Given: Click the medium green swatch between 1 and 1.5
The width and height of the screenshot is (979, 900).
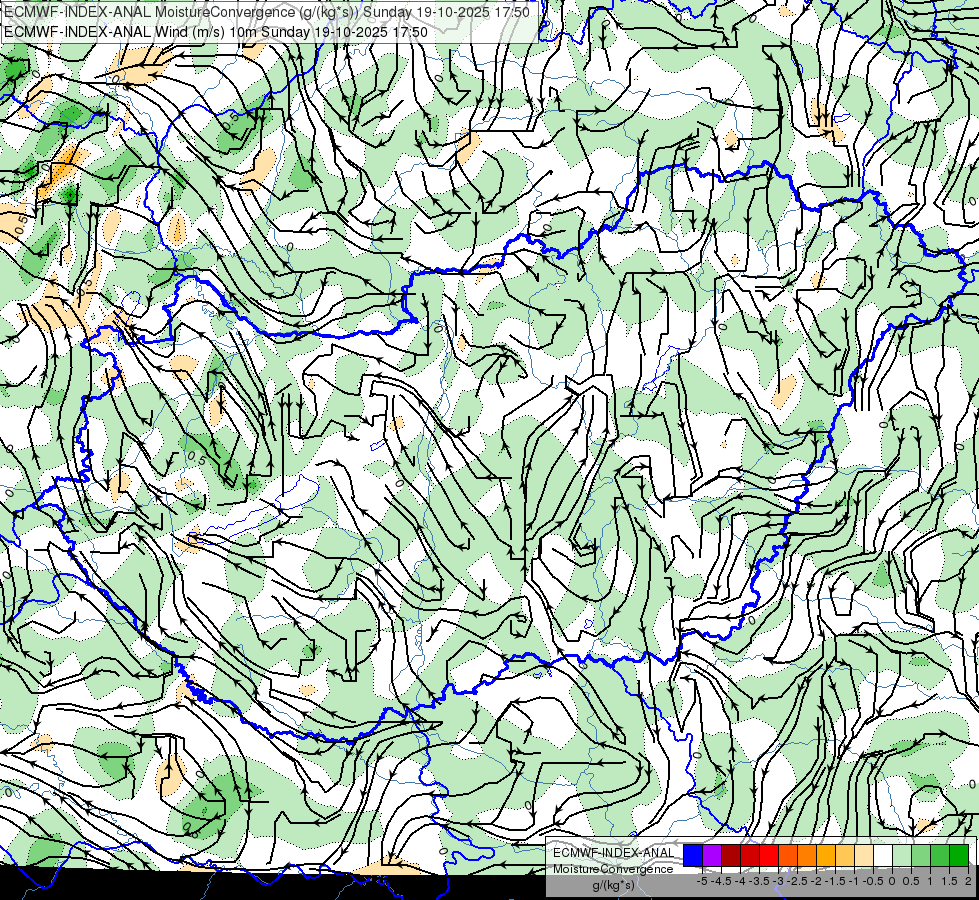Looking at the screenshot, I should (940, 856).
